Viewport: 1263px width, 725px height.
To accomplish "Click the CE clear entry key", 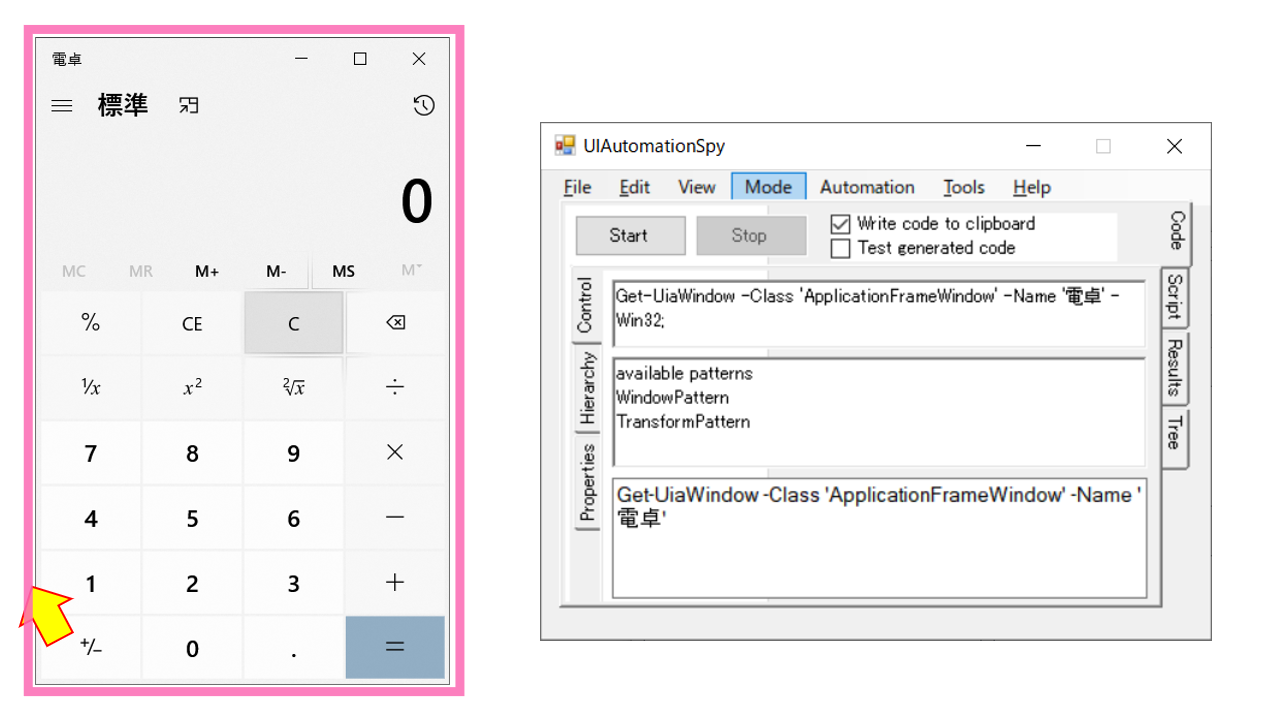I will [192, 323].
